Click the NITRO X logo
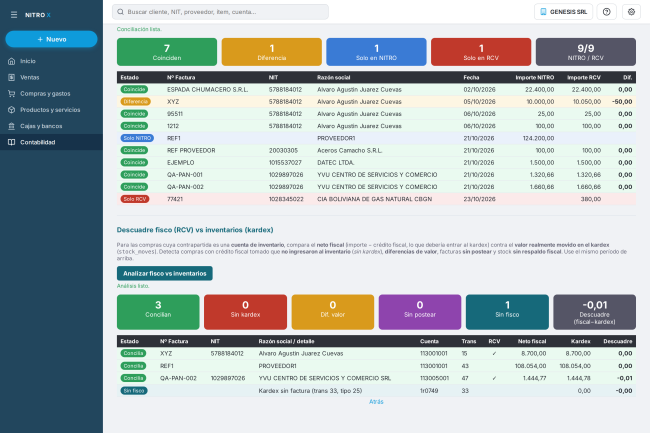Viewport: 650px width, 433px height. coord(38,15)
